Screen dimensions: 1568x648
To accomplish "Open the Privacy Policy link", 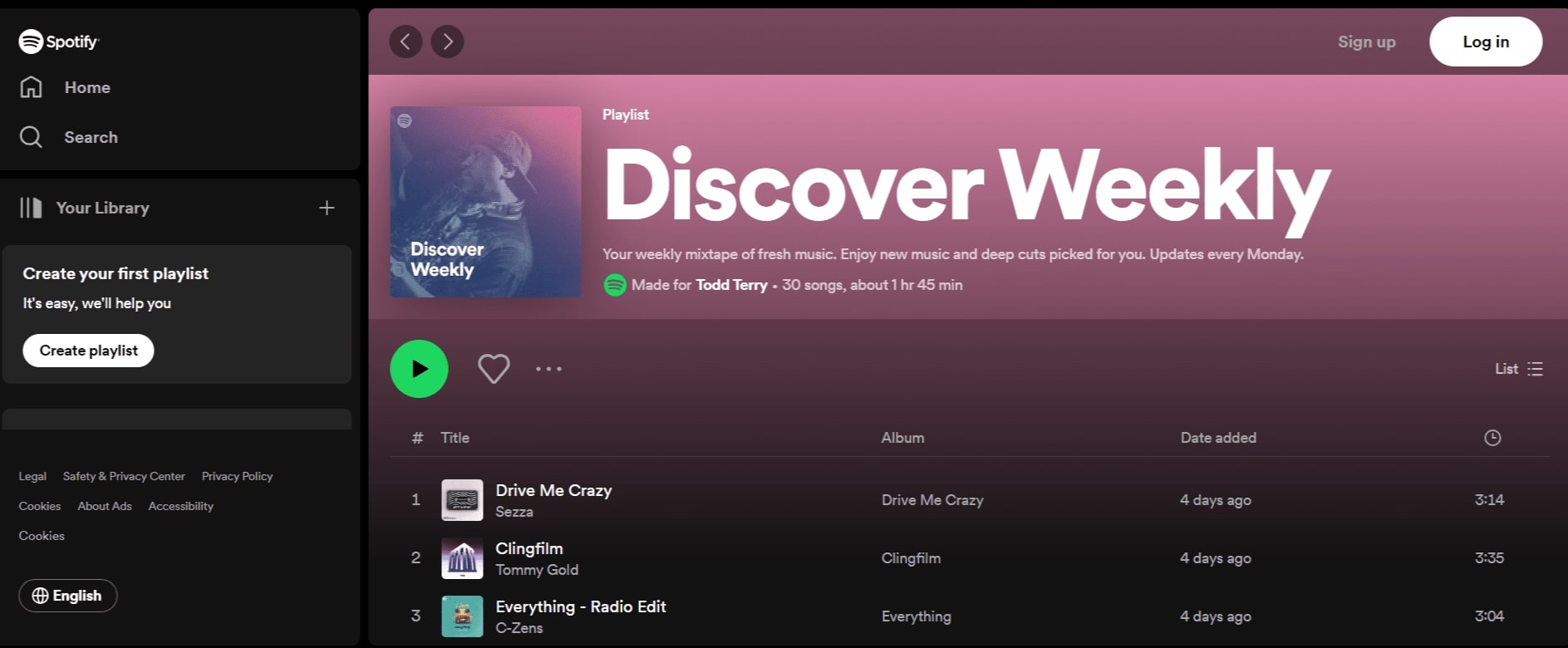I will tap(237, 476).
